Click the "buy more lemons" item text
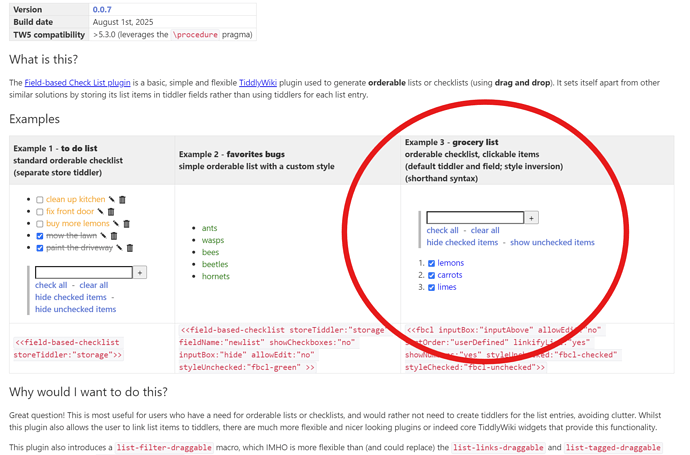This screenshot has width=690, height=455. click(78, 224)
